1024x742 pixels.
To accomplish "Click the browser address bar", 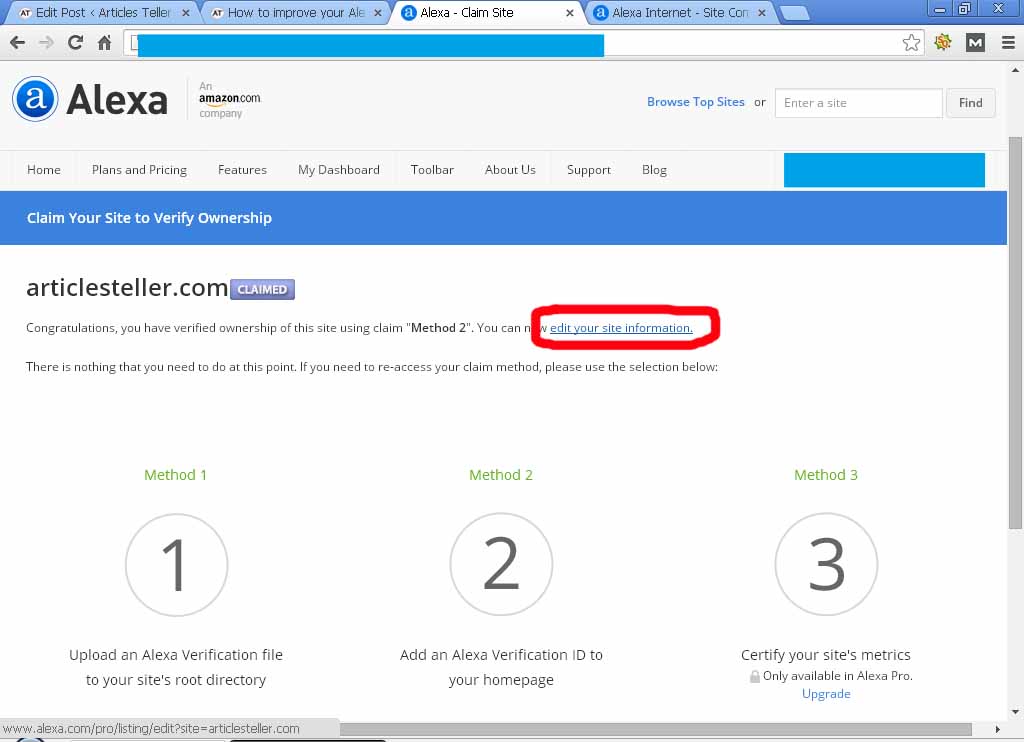I will click(522, 43).
